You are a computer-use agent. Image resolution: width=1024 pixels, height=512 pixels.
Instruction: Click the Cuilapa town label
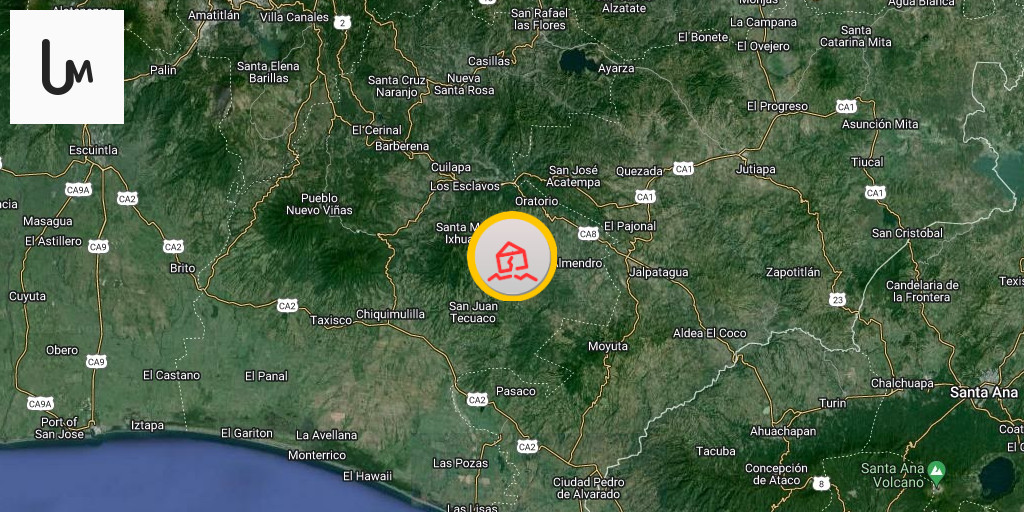click(451, 167)
